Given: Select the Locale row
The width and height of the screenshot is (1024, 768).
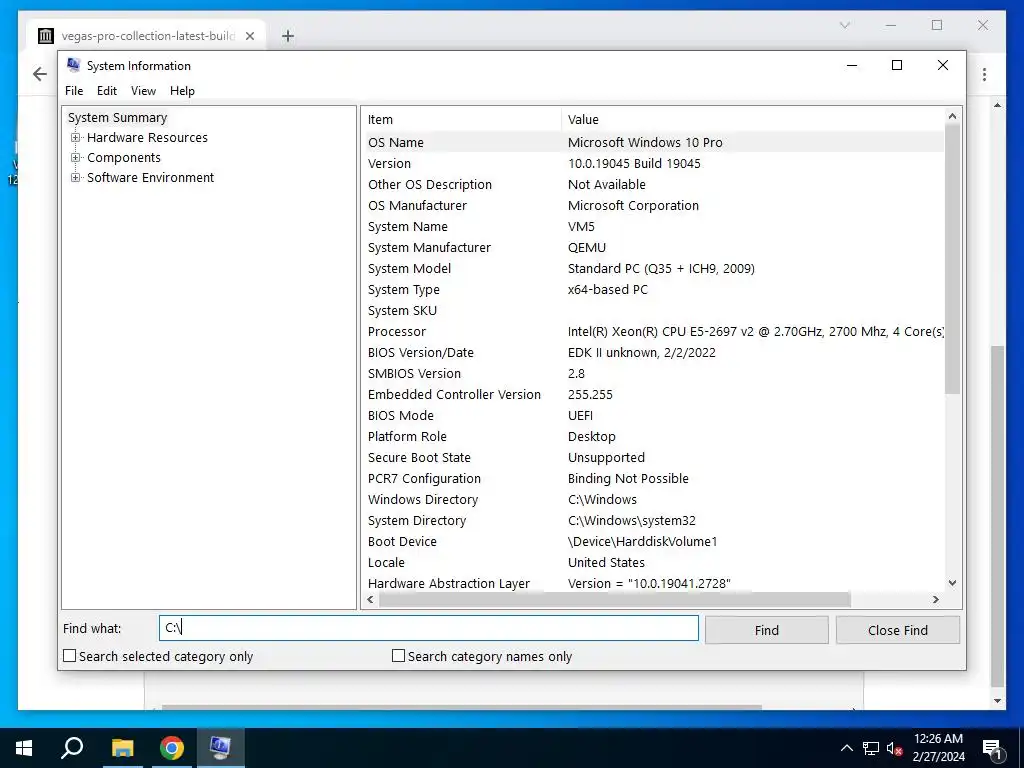Looking at the screenshot, I should pyautogui.click(x=653, y=562).
